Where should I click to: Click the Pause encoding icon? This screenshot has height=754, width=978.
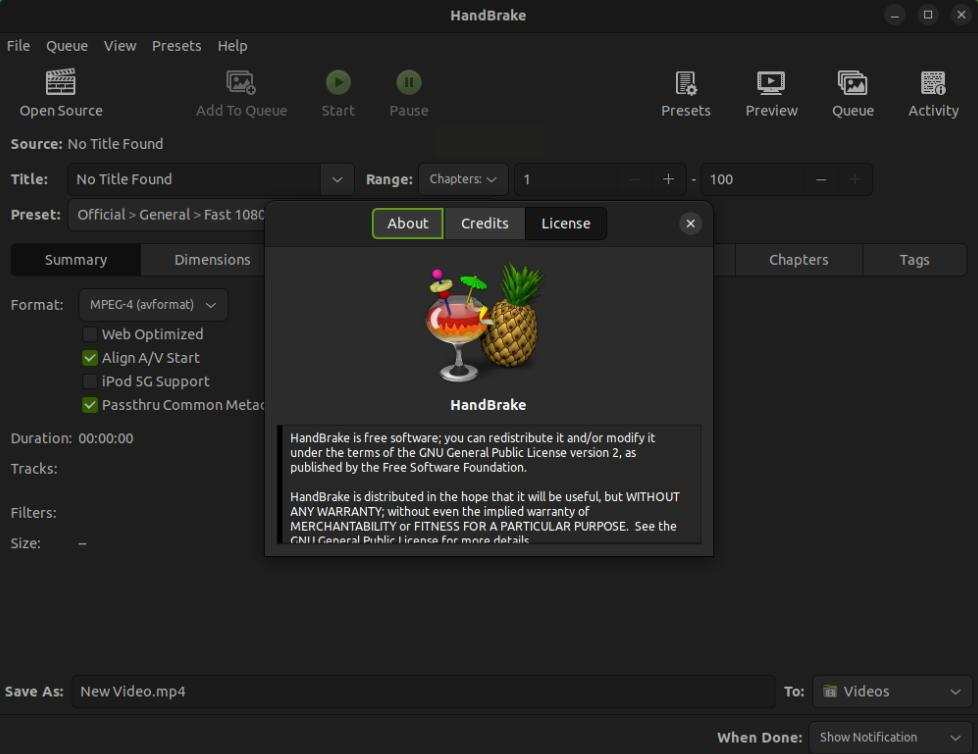[x=409, y=82]
